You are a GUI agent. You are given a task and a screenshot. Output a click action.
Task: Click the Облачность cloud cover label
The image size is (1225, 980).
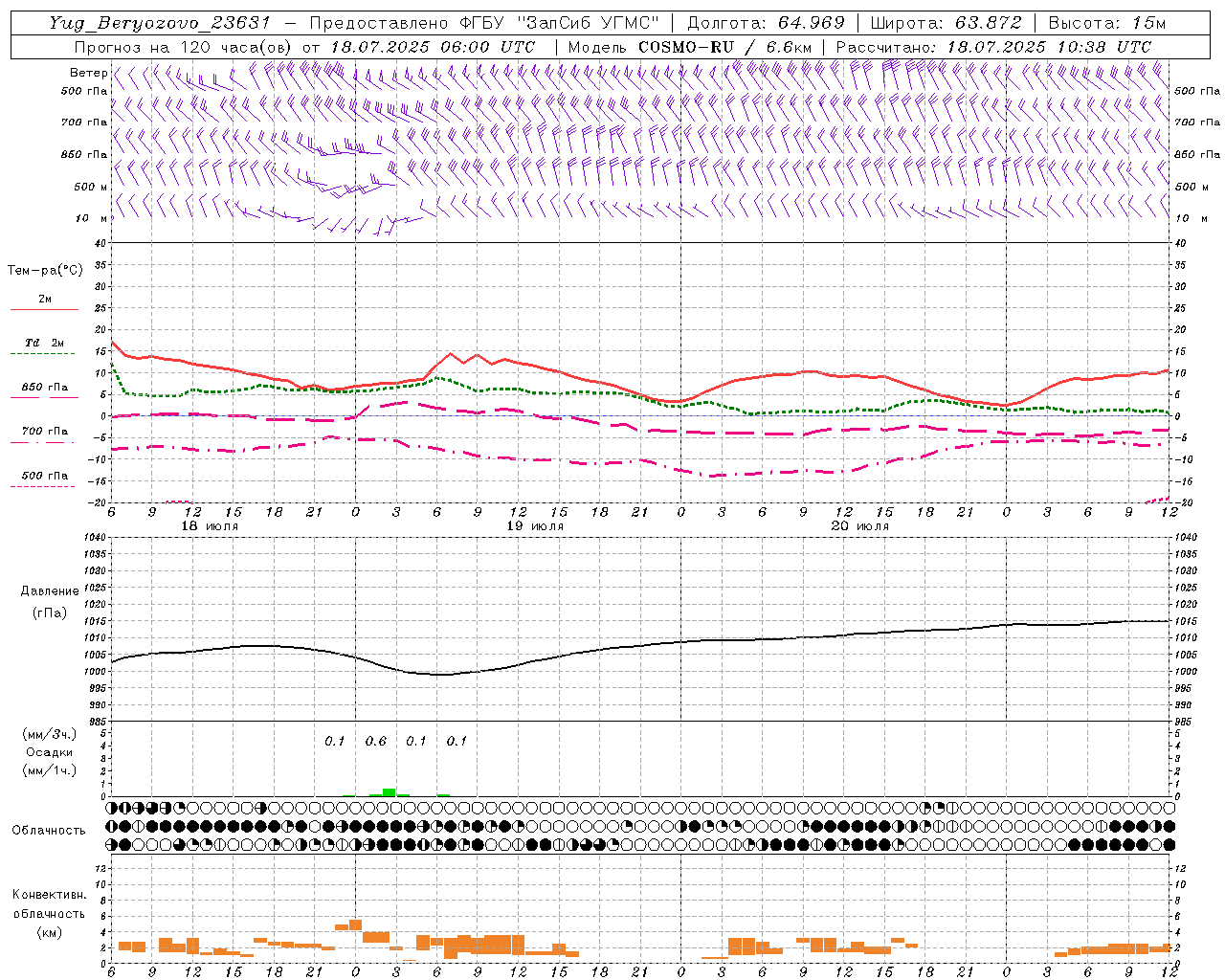click(50, 830)
